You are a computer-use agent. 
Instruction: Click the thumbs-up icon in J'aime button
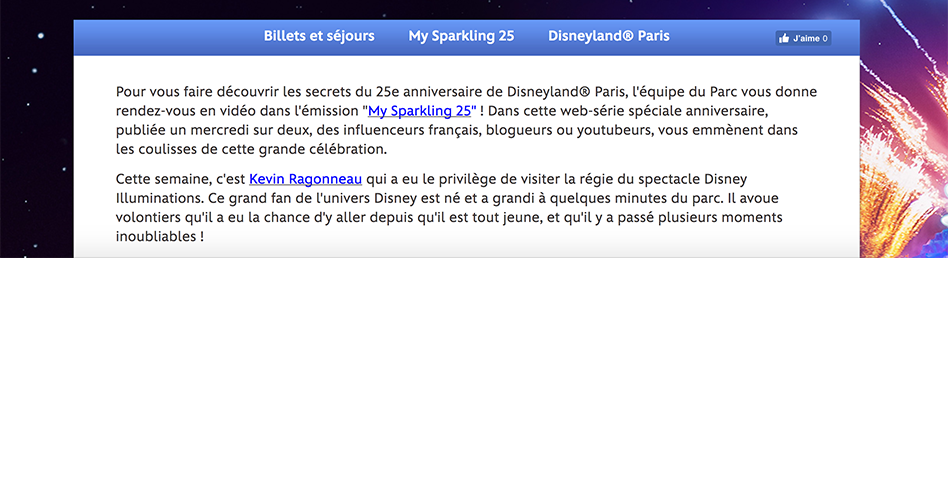[x=784, y=38]
